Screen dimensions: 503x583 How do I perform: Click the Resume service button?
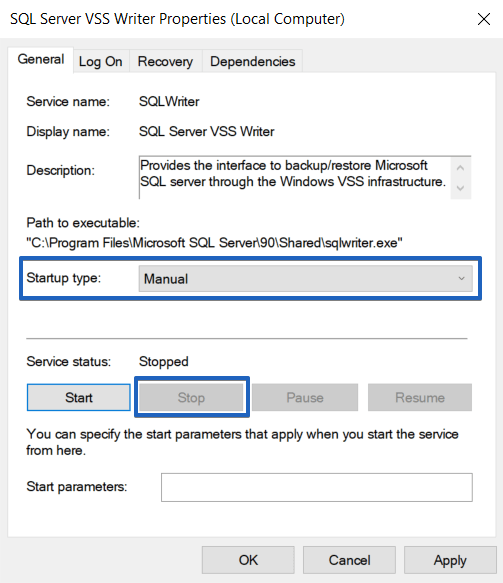point(420,397)
